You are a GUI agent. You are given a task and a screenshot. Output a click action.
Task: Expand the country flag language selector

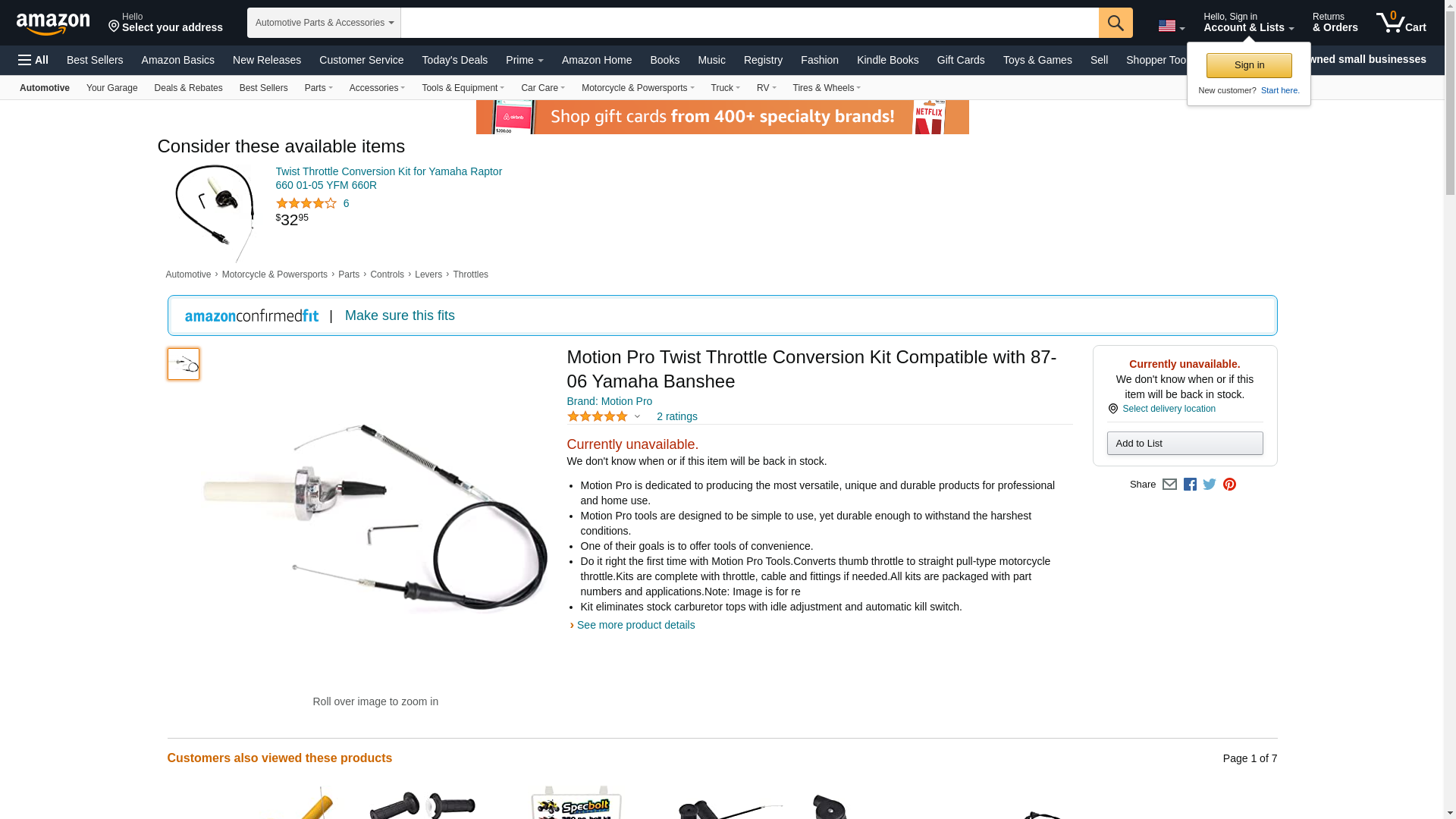click(x=1171, y=27)
